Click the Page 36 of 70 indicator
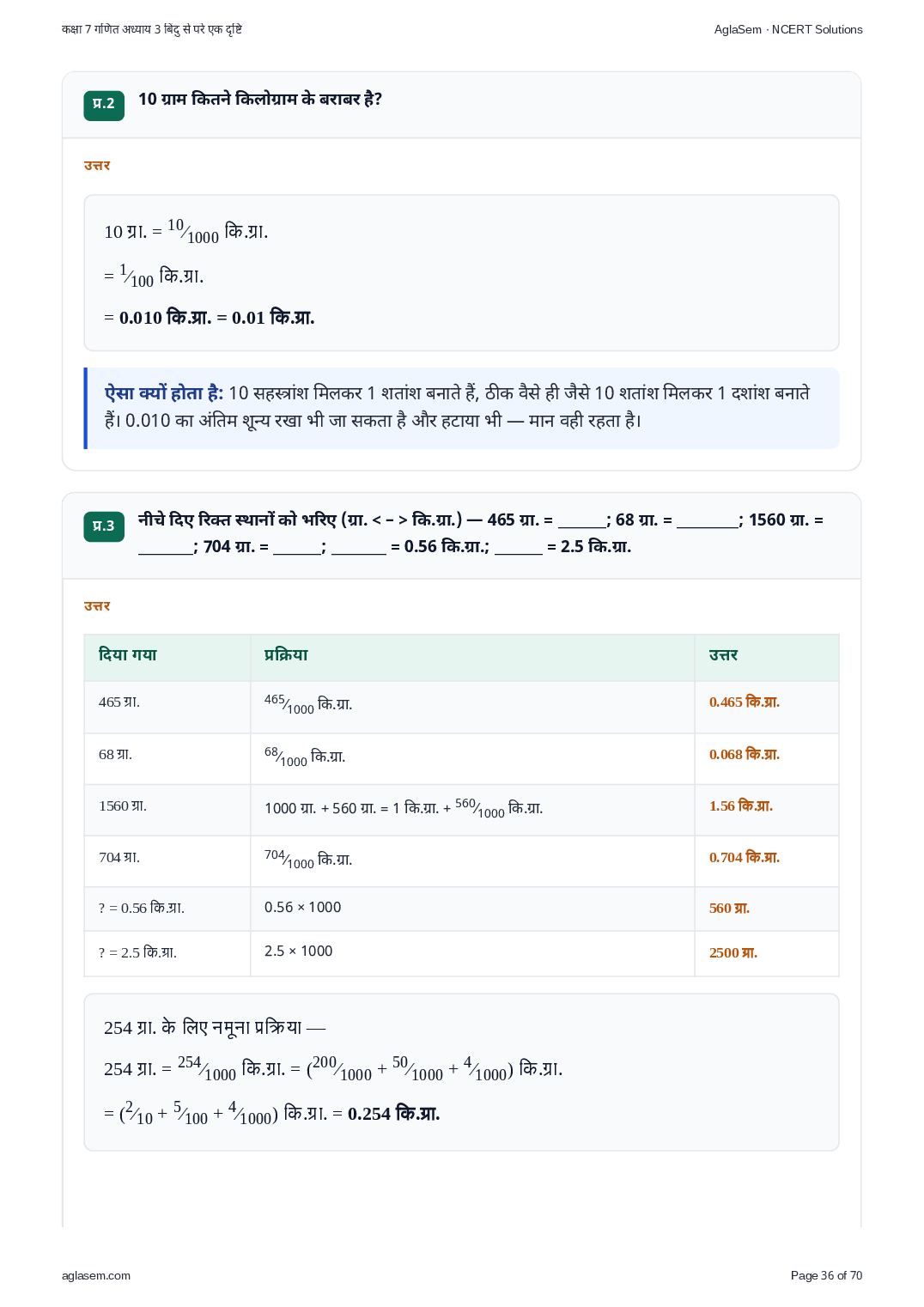This screenshot has height=1307, width=924. pos(826,1275)
